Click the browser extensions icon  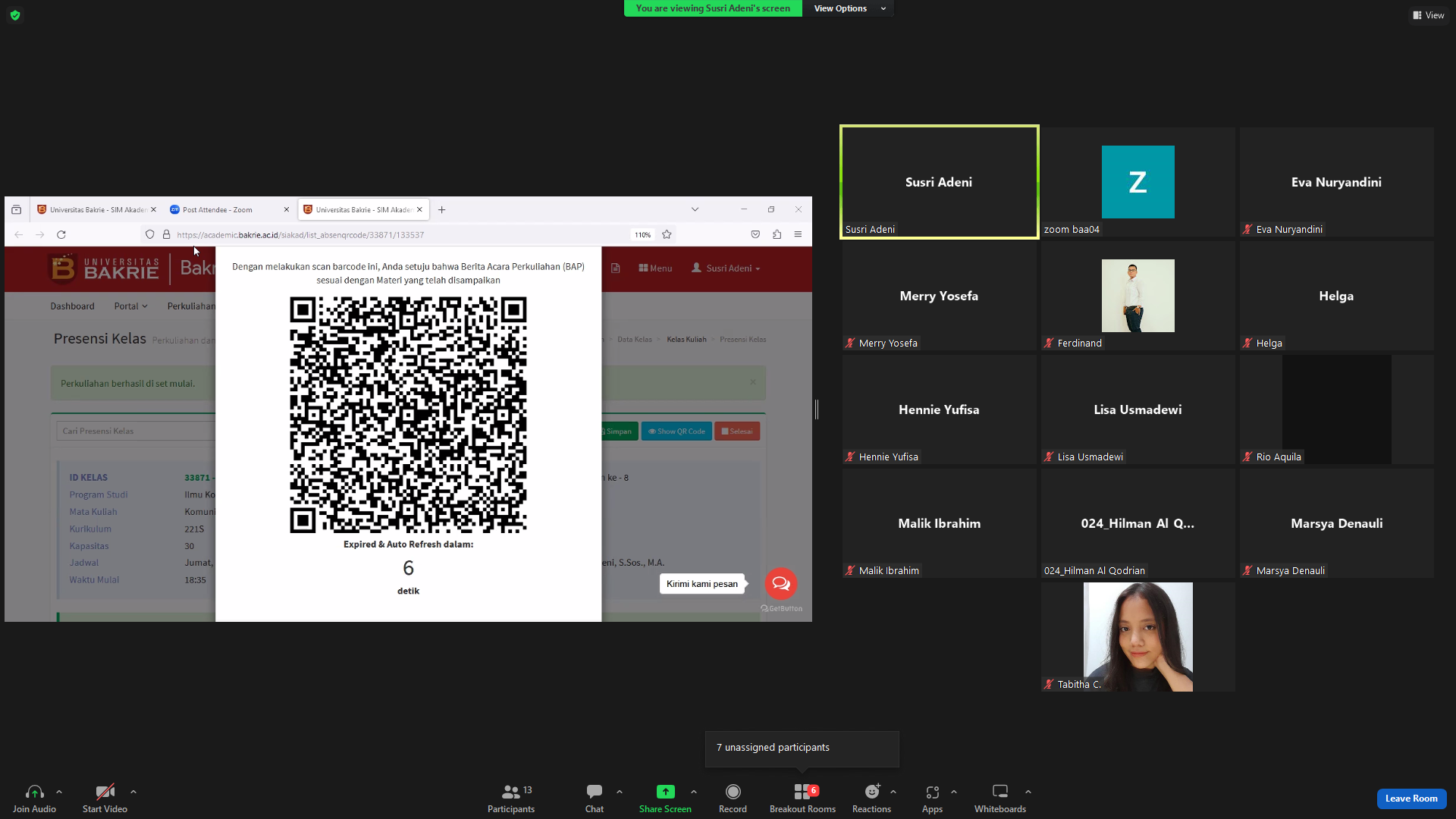[777, 235]
